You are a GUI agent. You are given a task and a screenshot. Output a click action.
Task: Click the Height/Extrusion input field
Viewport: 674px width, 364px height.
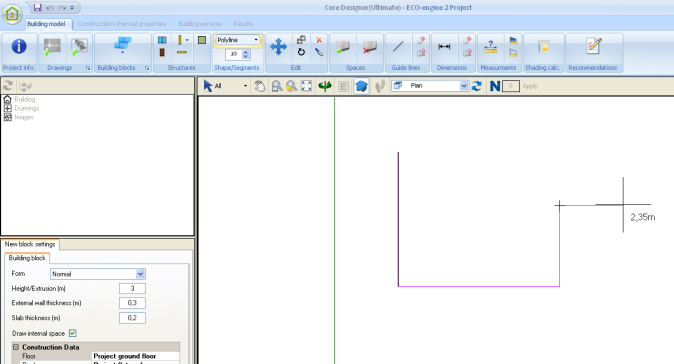coord(132,288)
